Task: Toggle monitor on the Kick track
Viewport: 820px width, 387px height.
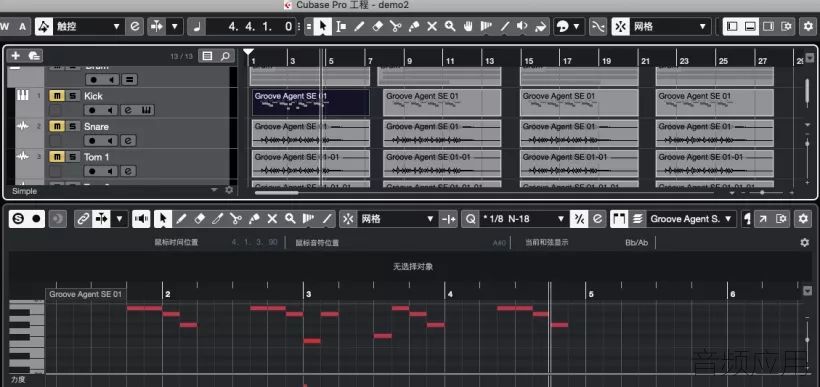Action: tap(110, 110)
